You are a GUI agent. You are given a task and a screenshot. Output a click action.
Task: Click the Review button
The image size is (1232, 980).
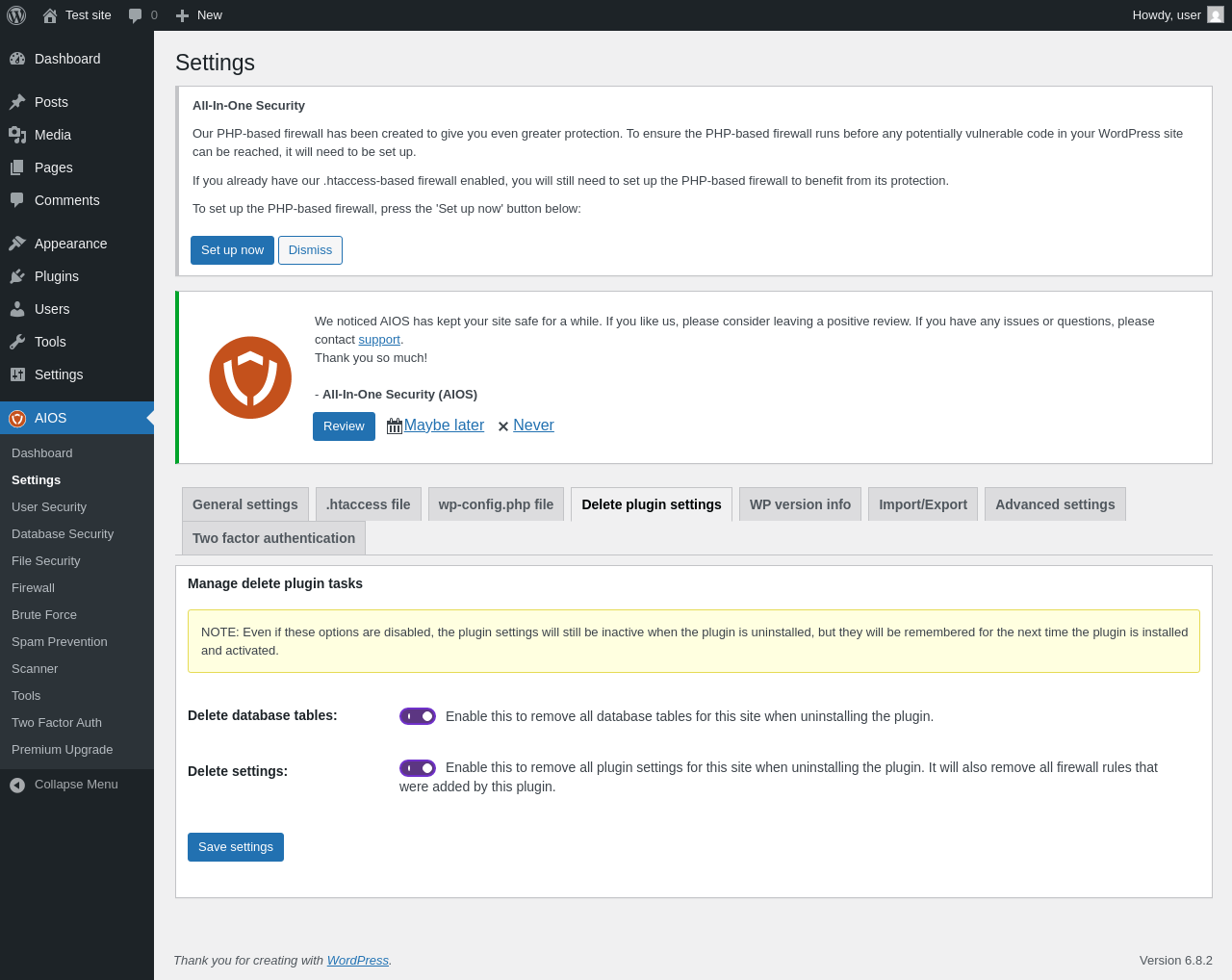[344, 426]
